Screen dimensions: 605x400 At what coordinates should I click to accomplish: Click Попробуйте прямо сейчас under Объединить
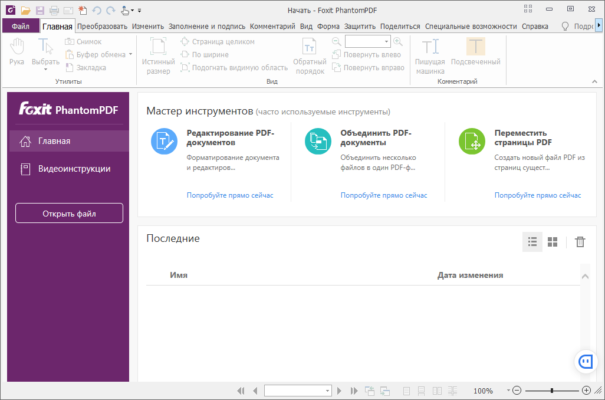384,195
